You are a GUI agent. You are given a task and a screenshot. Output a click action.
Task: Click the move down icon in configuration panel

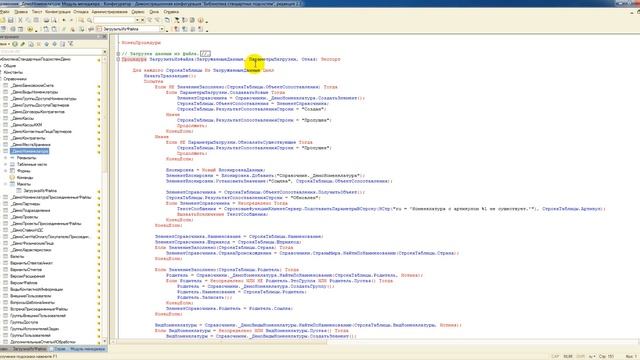[54, 44]
